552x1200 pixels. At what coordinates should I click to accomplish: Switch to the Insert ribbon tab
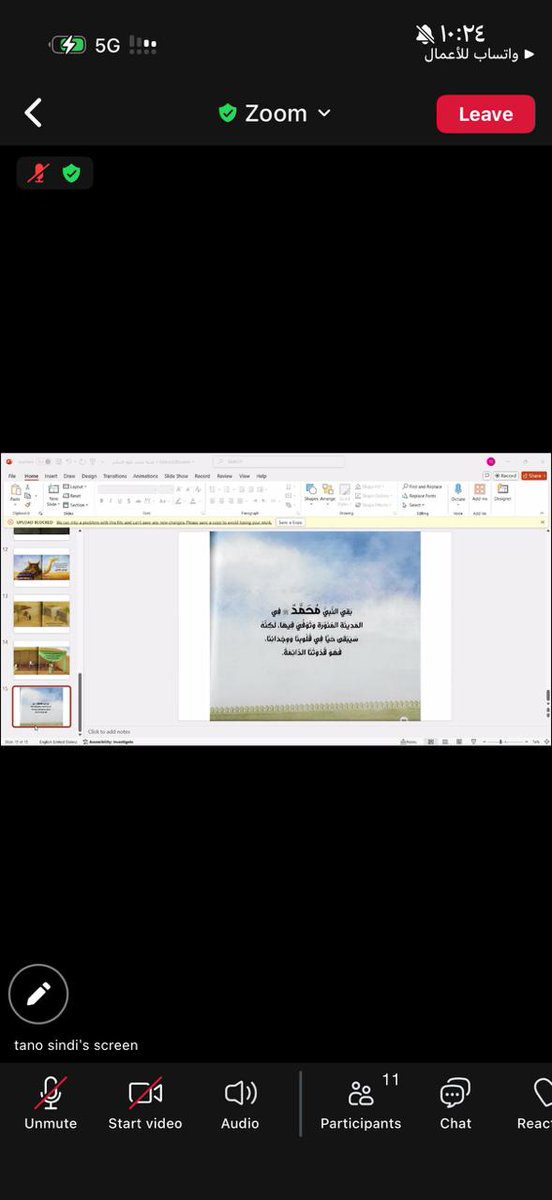(x=50, y=476)
